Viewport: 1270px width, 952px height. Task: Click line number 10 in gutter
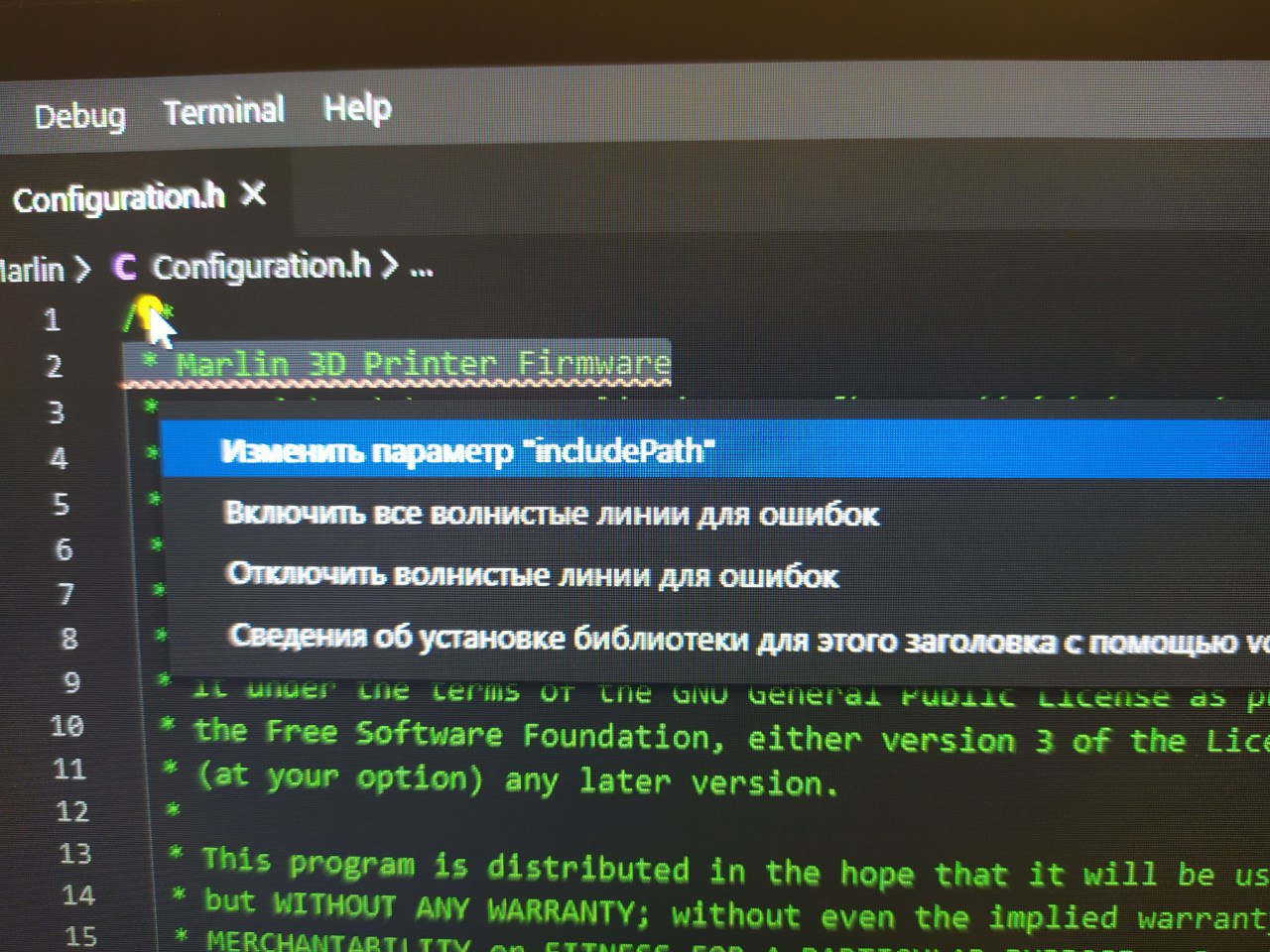[x=66, y=726]
